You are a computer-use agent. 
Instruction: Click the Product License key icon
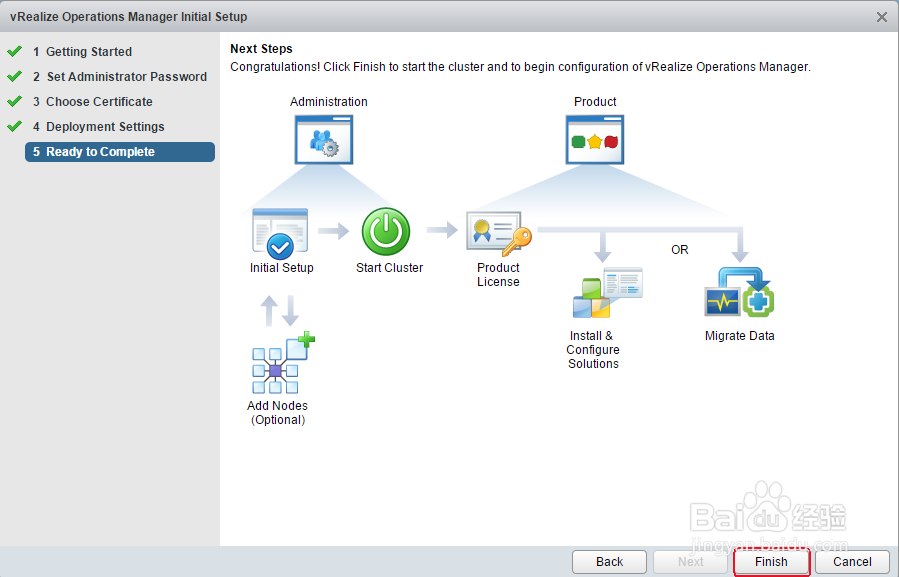click(x=499, y=234)
